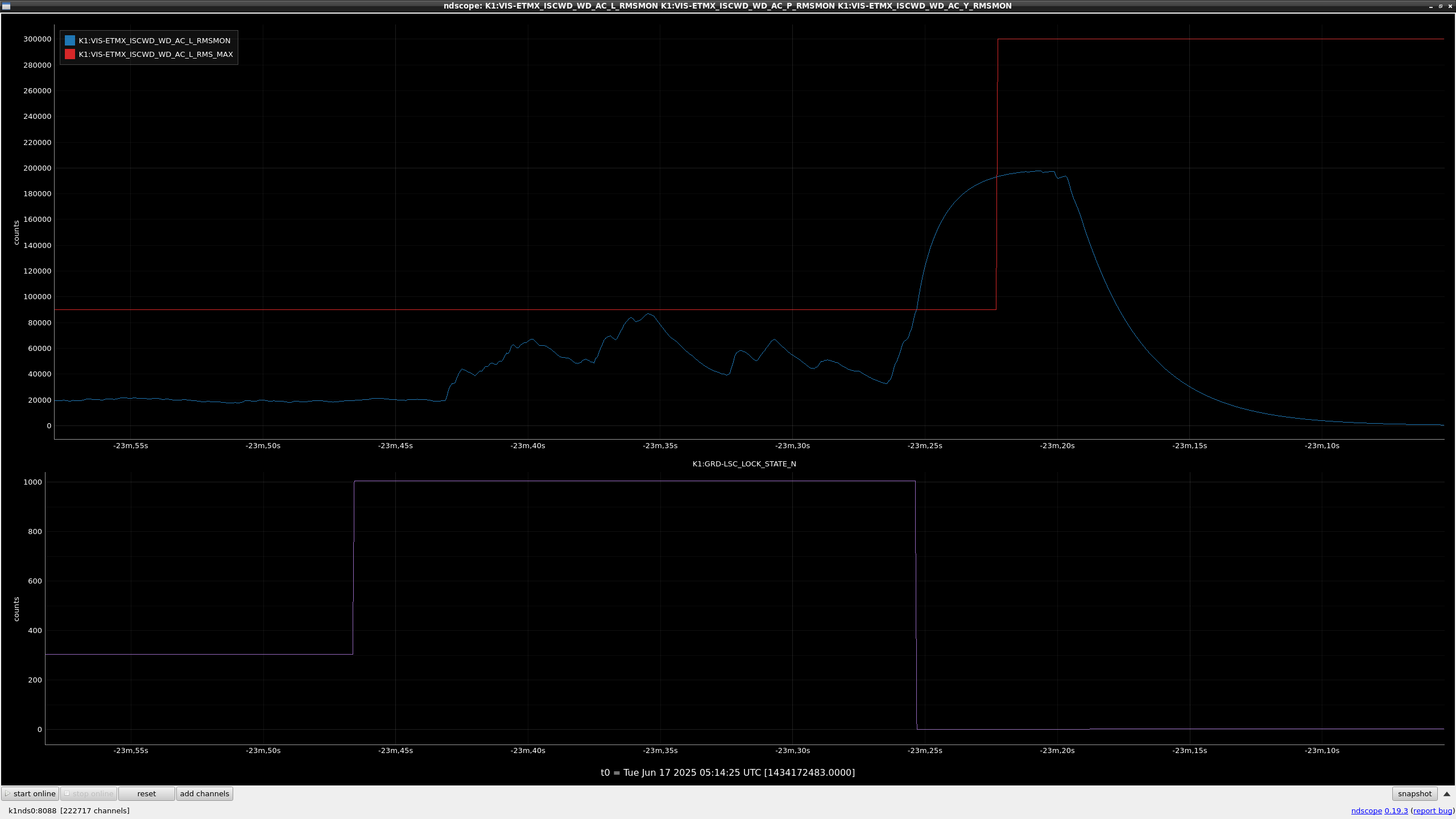Select K1:VIS-ETMX_ISCWD_WD_AC_L_RMSMON legend label
This screenshot has height=819, width=1456.
[155, 40]
